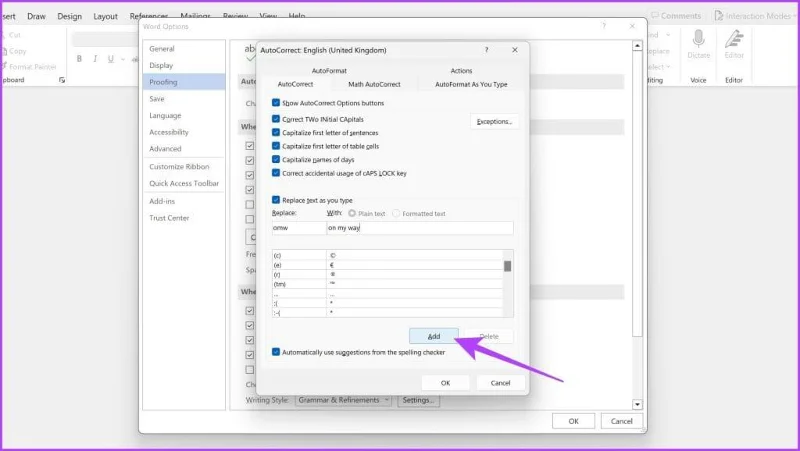The width and height of the screenshot is (800, 451).
Task: Click the AutoCorrect dialog help question mark
Action: click(486, 49)
